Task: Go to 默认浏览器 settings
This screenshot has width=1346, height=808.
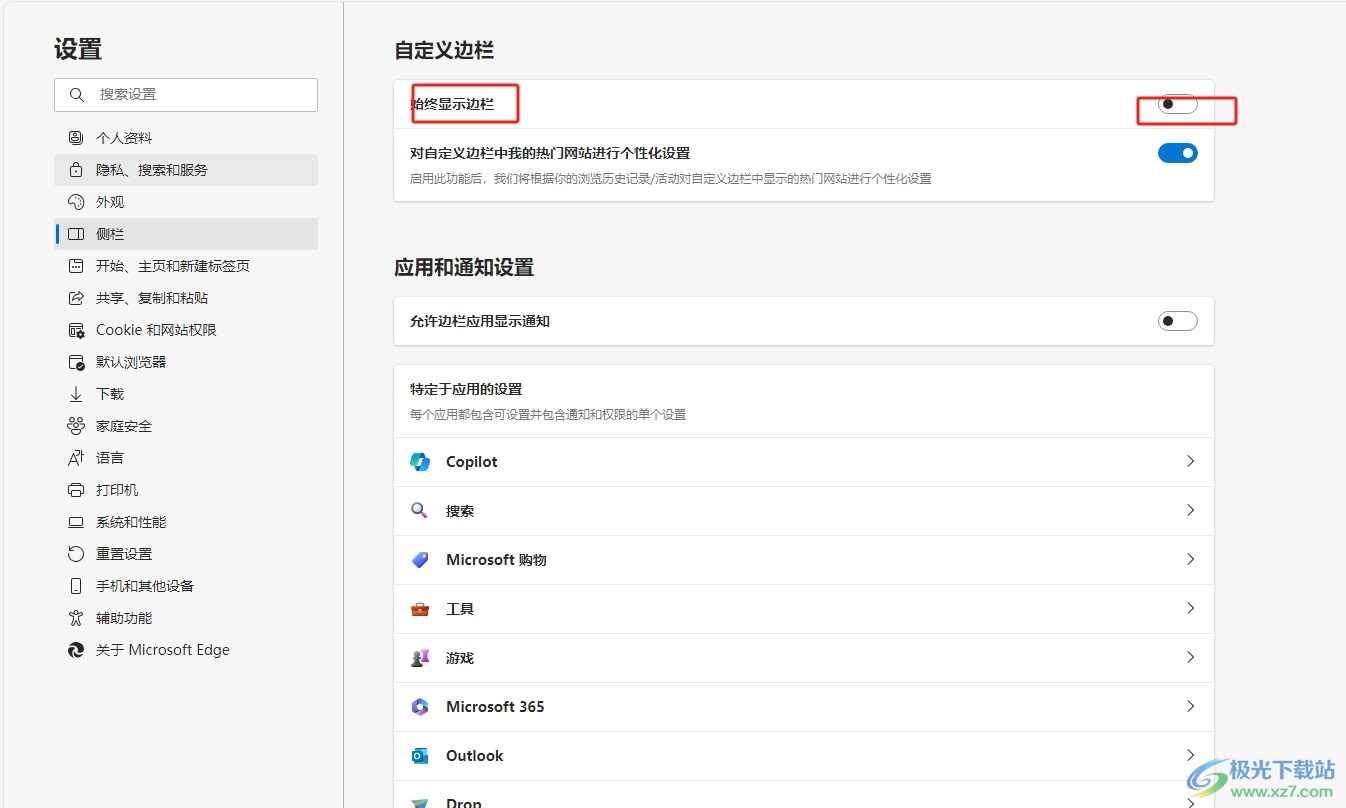Action: click(x=186, y=362)
